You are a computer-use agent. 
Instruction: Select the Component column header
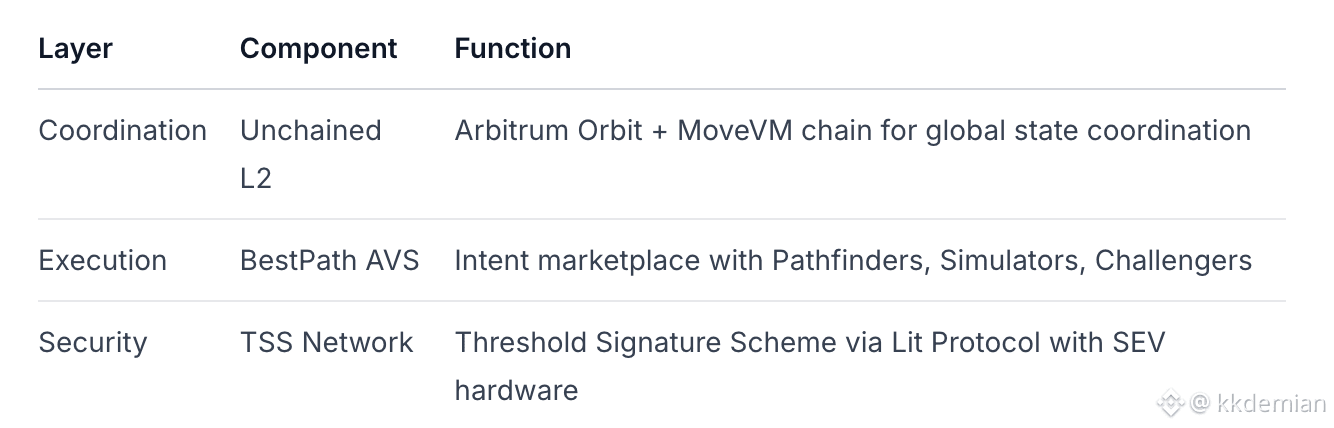(x=318, y=48)
